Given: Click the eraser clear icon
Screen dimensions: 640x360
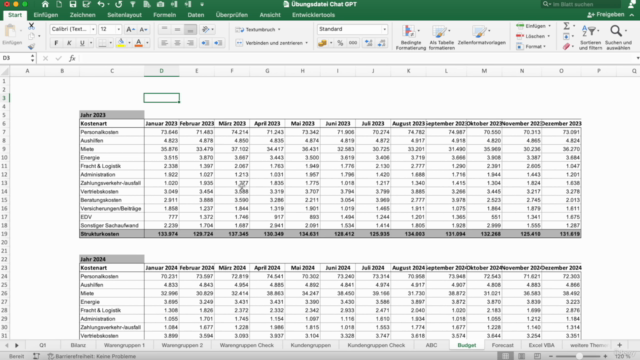Looking at the screenshot, I should 567,47.
